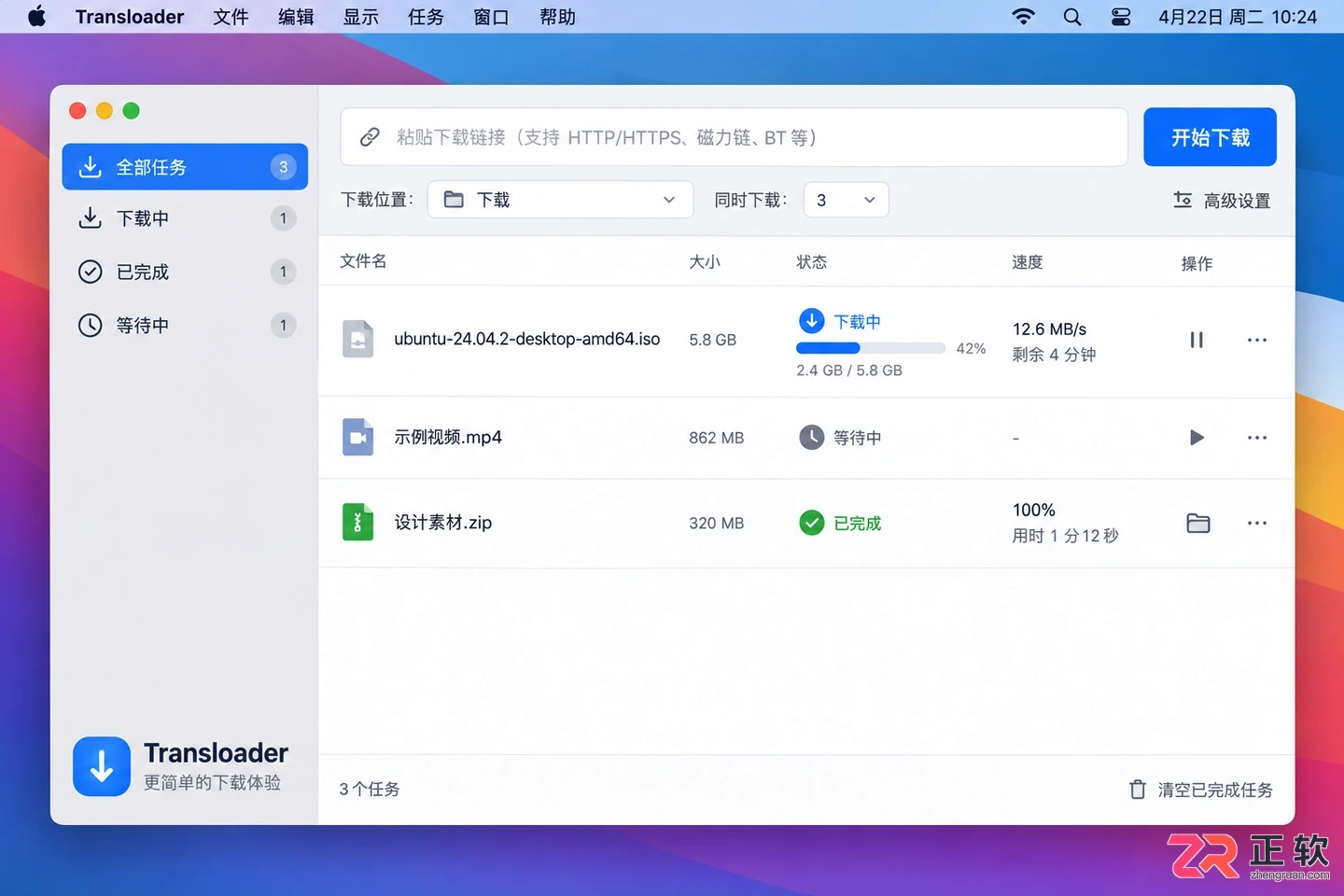
Task: Open the 窗口 menu
Action: click(x=491, y=17)
